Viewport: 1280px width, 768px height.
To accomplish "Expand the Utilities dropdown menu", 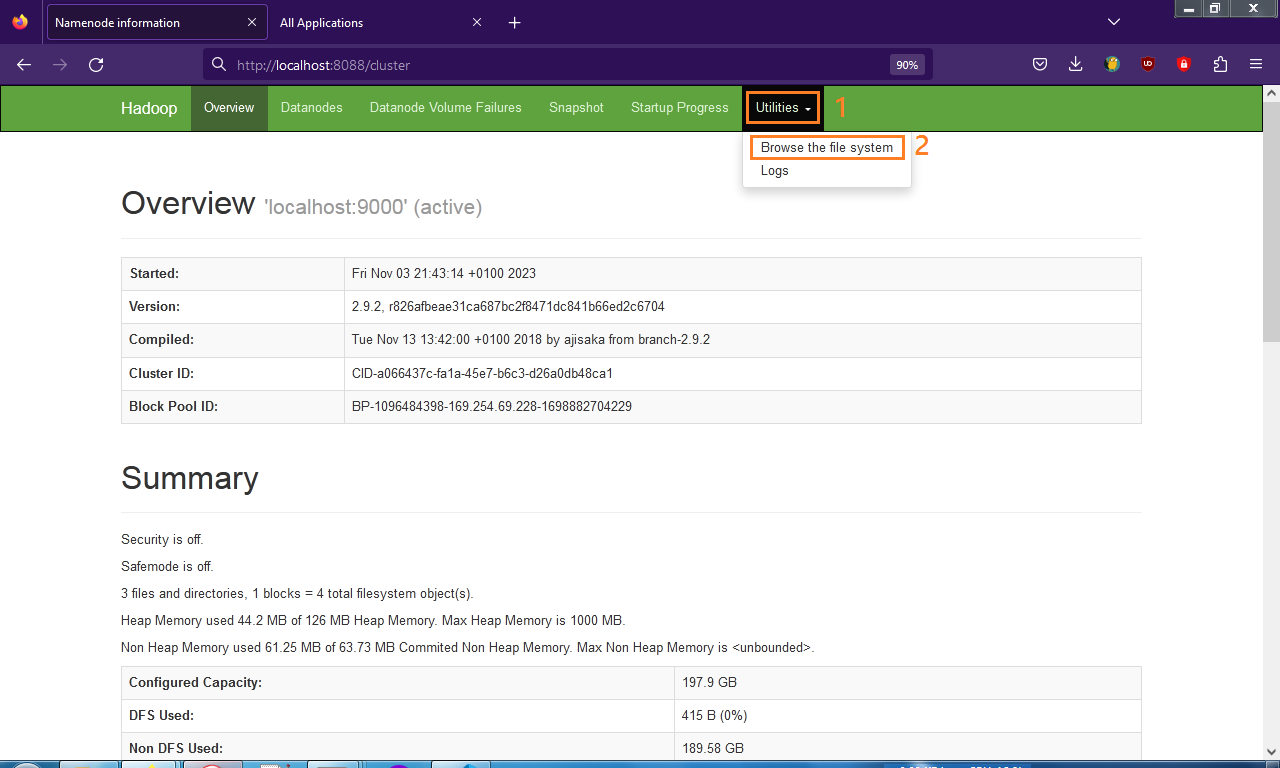I will [783, 108].
